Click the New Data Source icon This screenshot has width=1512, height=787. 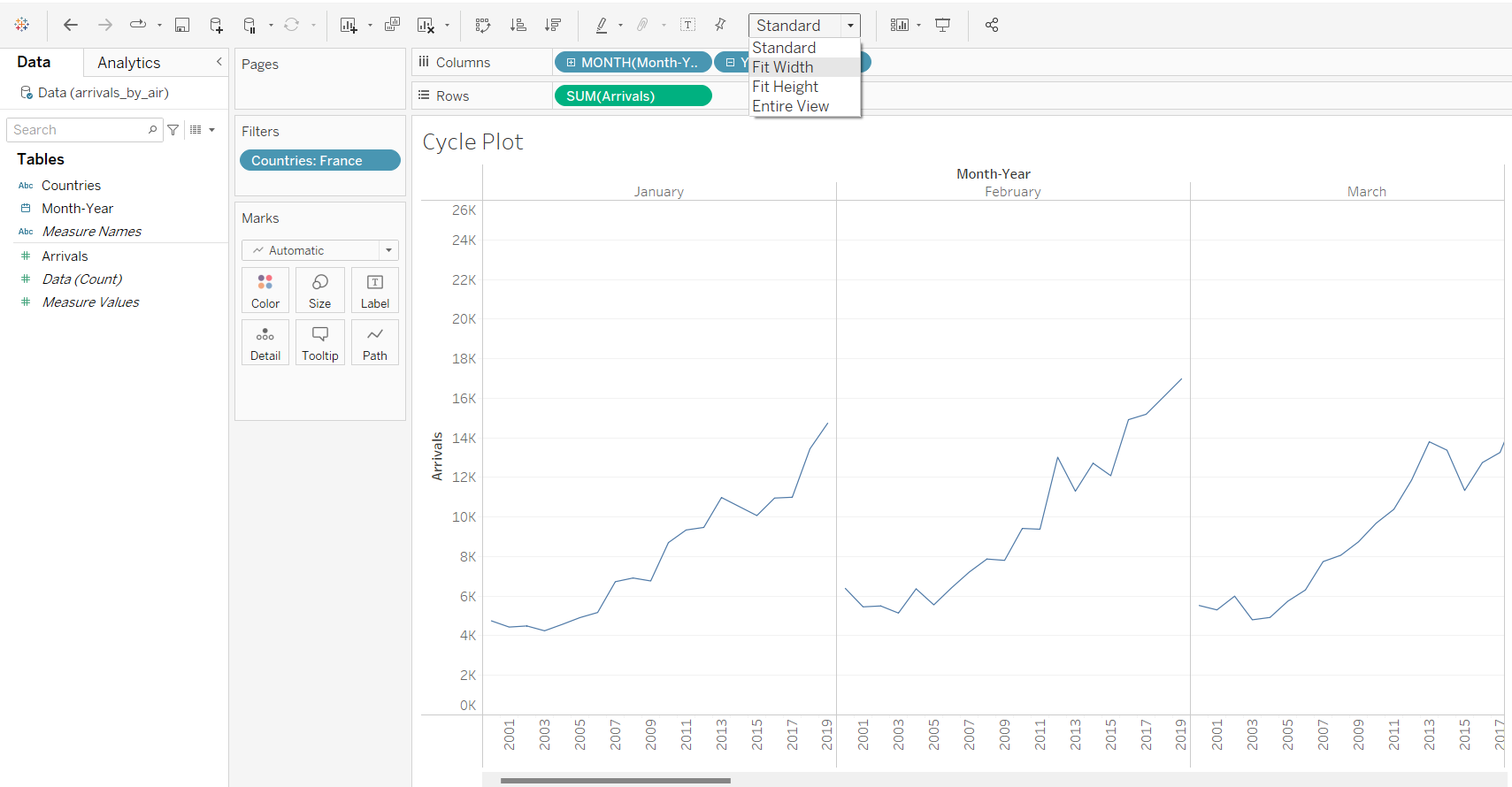[x=216, y=25]
